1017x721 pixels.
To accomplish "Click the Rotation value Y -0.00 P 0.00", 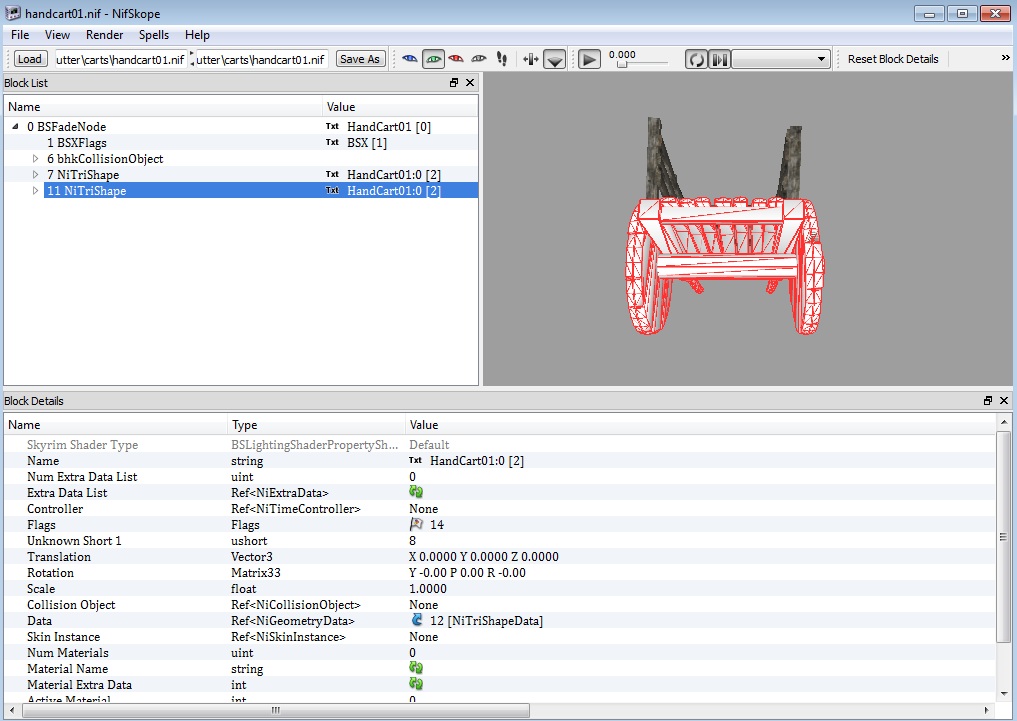I will (x=468, y=573).
